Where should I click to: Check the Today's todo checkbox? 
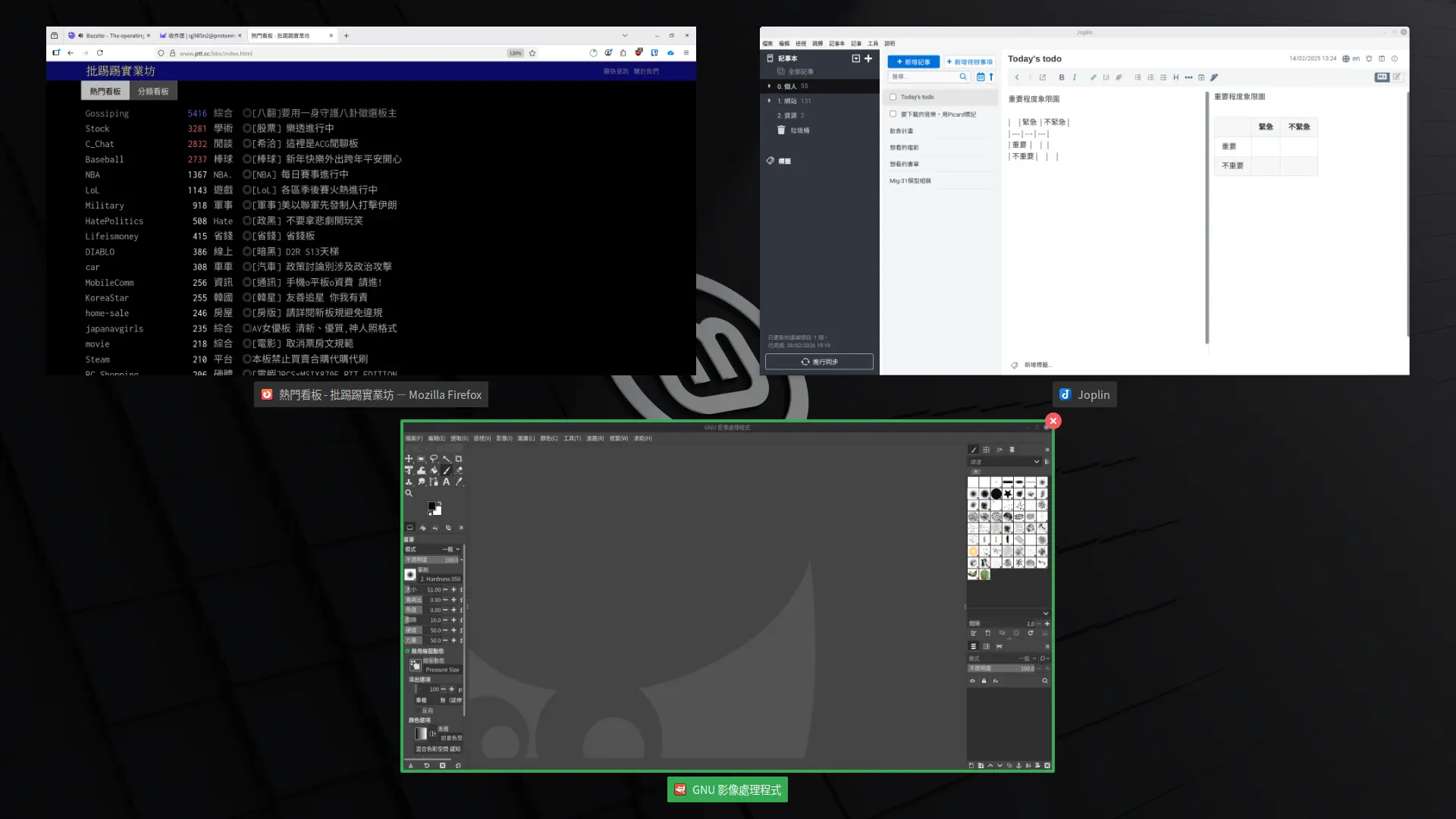click(x=893, y=97)
